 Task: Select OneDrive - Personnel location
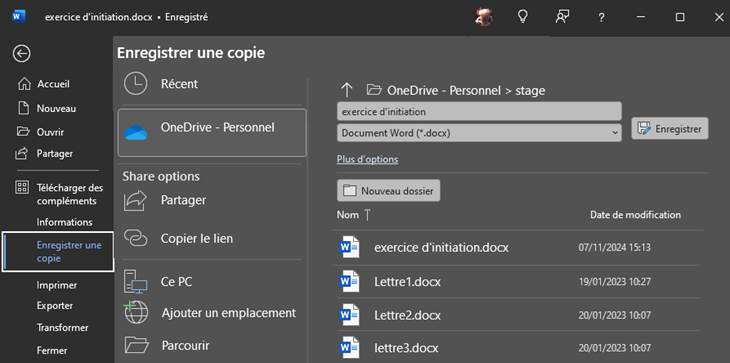point(212,133)
